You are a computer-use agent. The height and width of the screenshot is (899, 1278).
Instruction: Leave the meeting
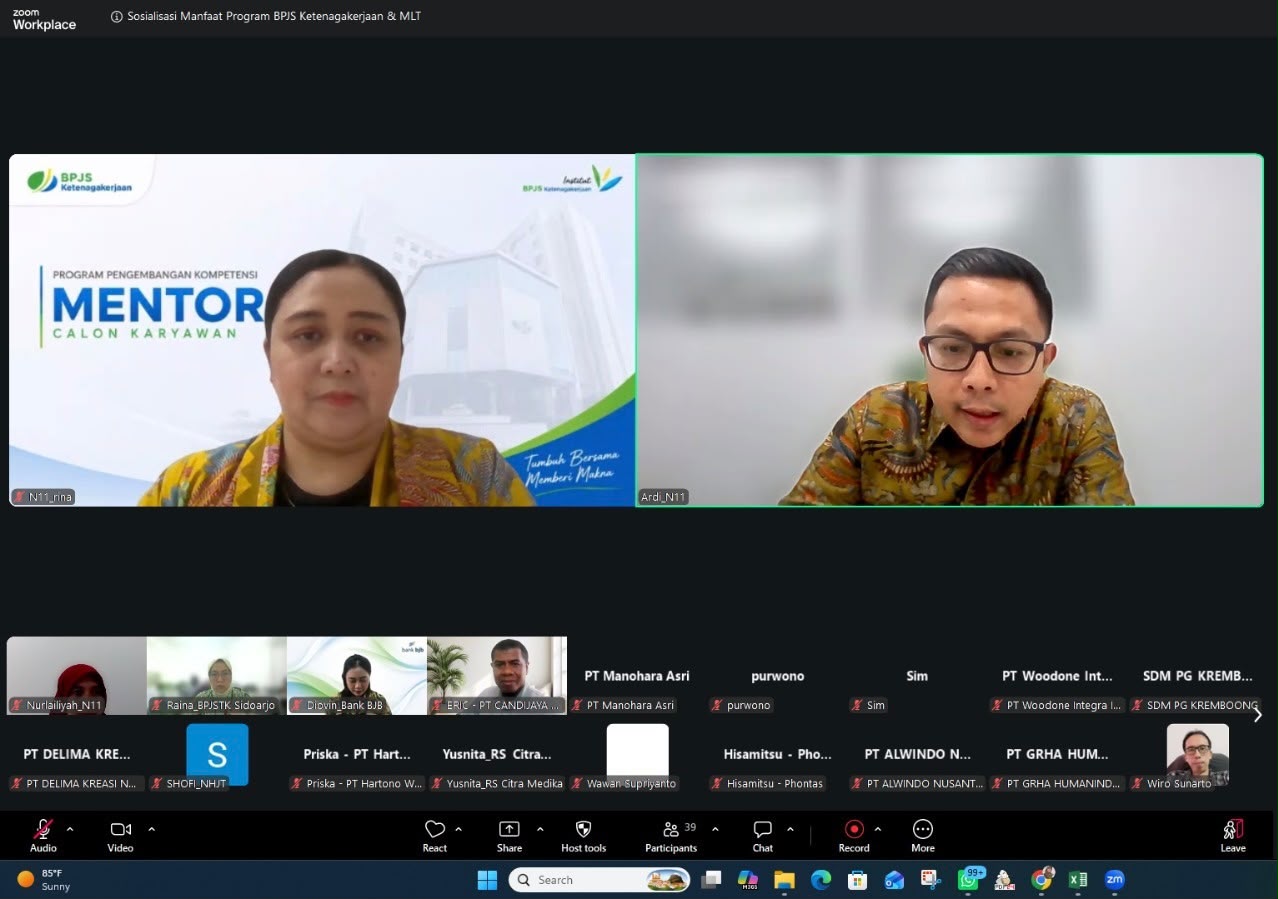coord(1233,836)
